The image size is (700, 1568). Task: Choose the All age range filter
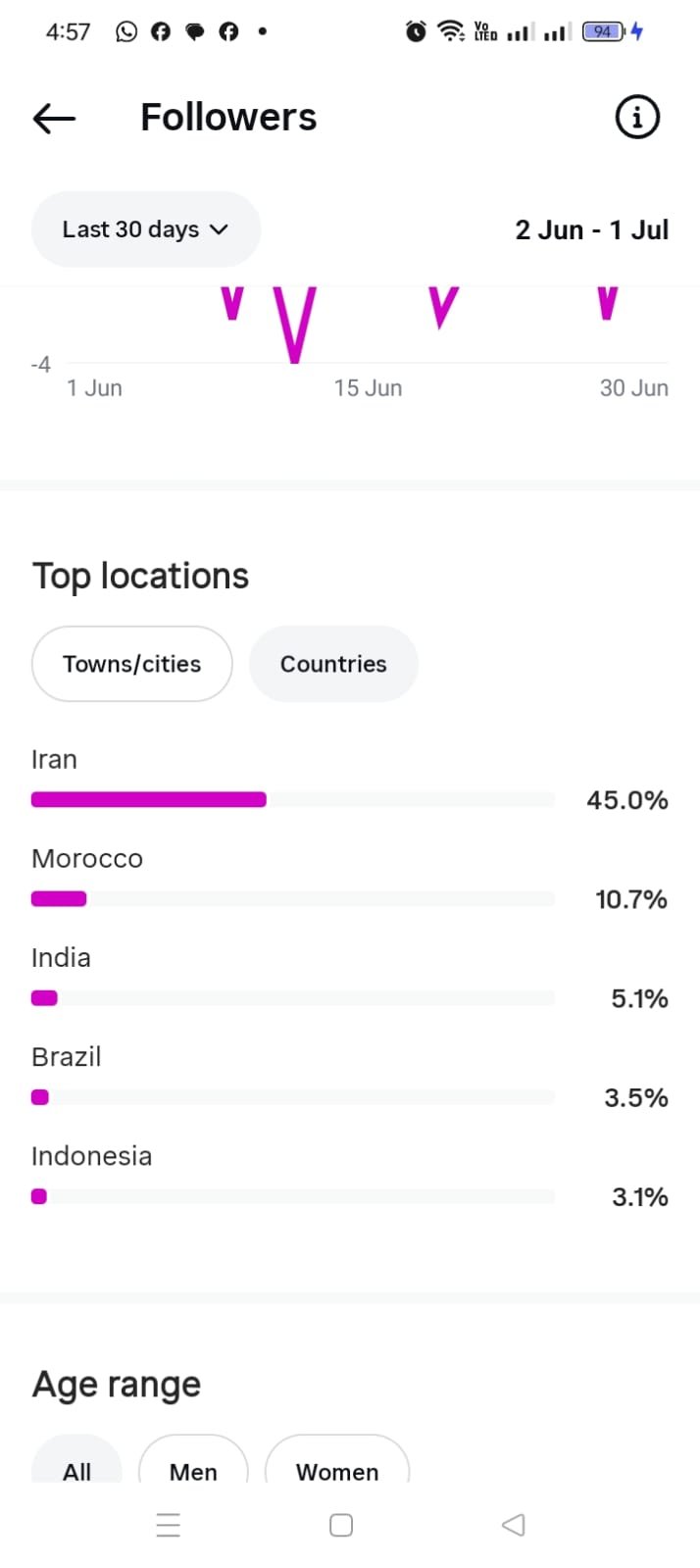click(76, 1459)
